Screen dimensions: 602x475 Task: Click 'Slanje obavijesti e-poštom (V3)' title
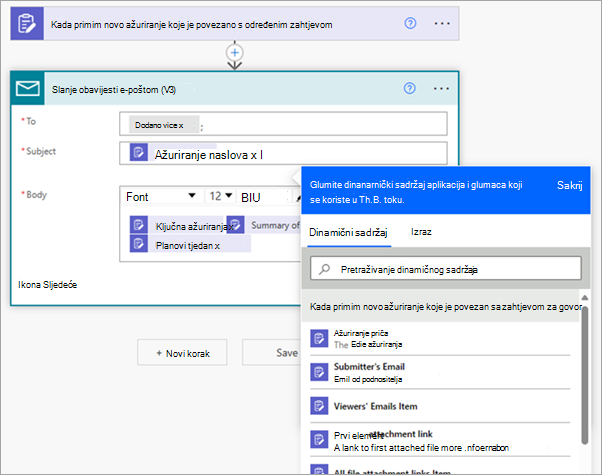pos(114,90)
